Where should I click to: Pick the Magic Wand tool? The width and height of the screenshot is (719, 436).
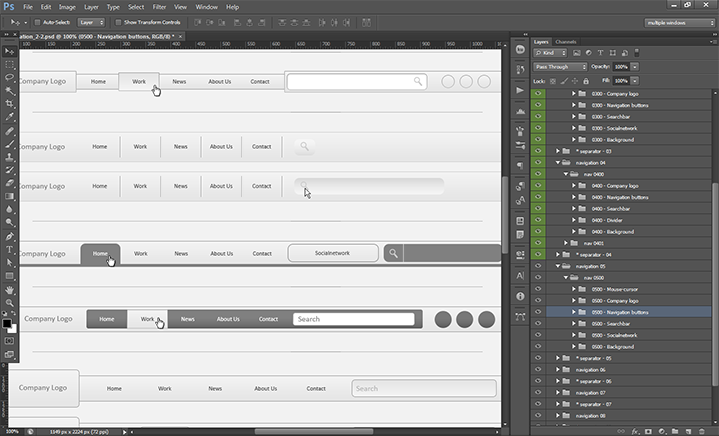(x=10, y=90)
